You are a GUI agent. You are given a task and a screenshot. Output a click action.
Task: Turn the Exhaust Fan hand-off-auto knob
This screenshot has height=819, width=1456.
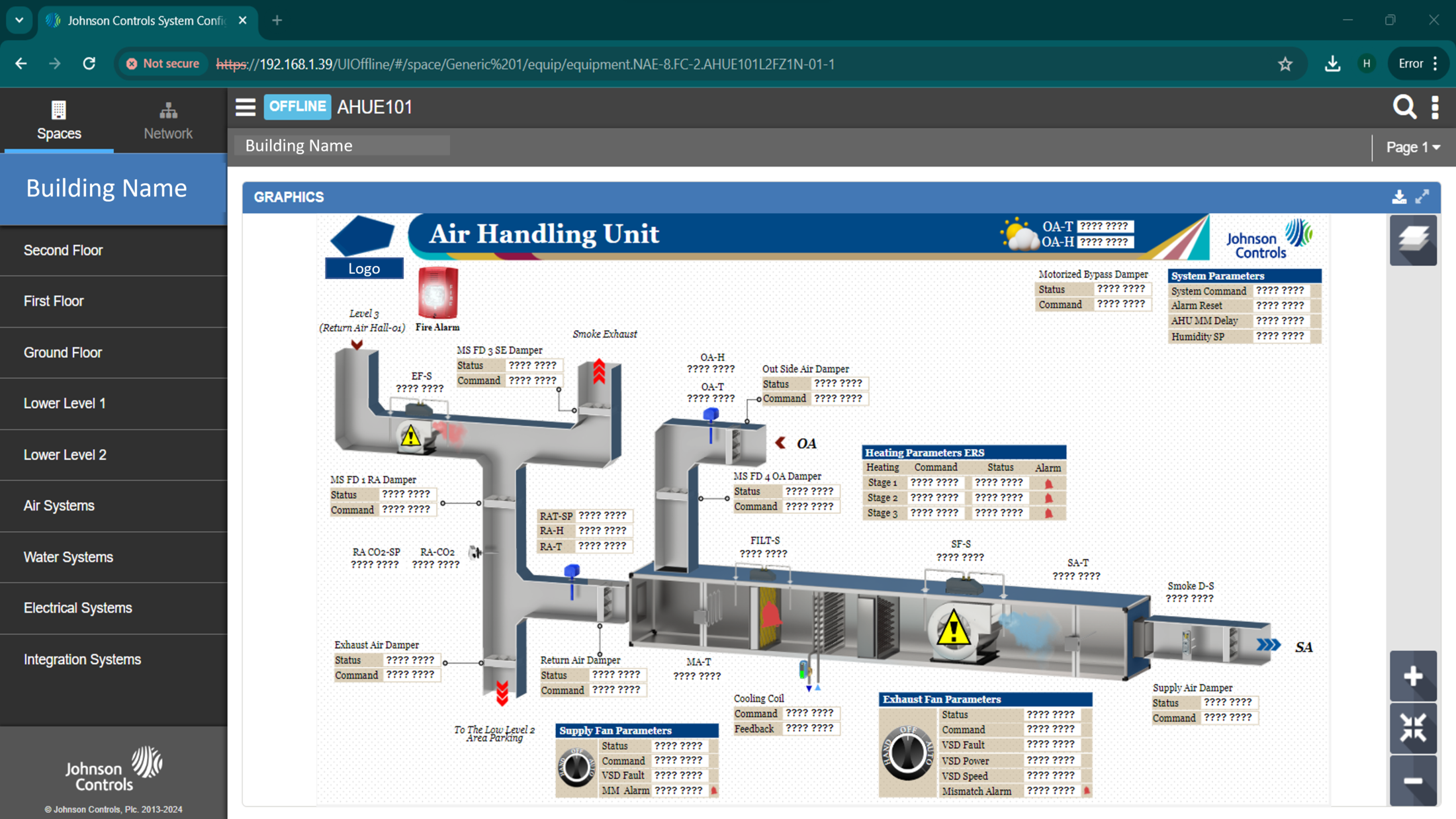pos(907,753)
